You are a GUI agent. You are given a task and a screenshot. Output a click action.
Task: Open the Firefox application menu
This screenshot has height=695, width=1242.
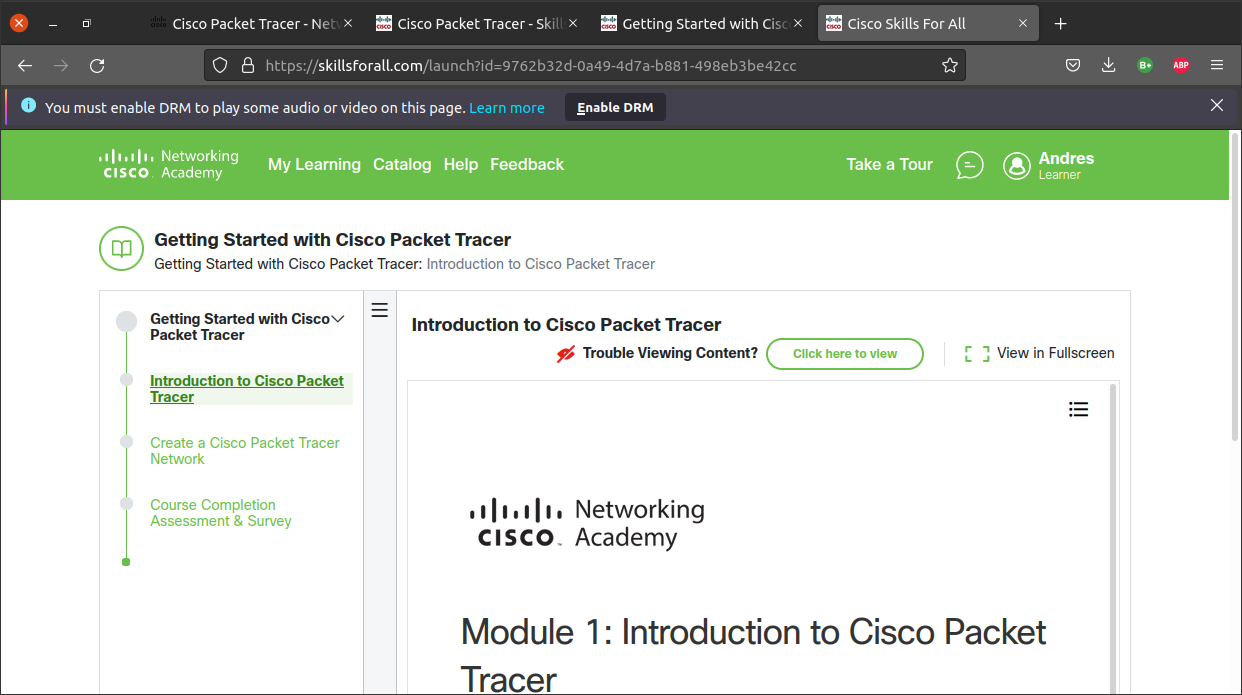click(1217, 66)
